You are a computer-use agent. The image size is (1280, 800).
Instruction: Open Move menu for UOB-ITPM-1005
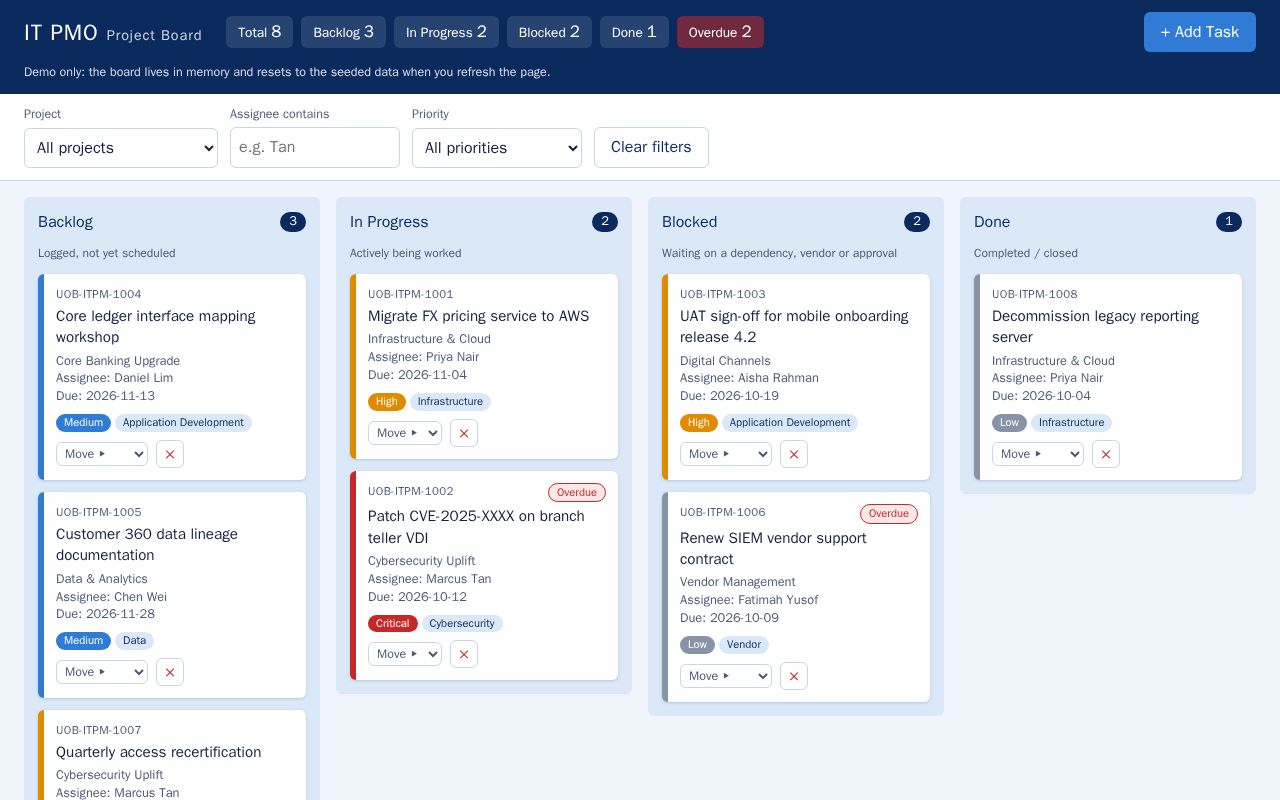(102, 672)
